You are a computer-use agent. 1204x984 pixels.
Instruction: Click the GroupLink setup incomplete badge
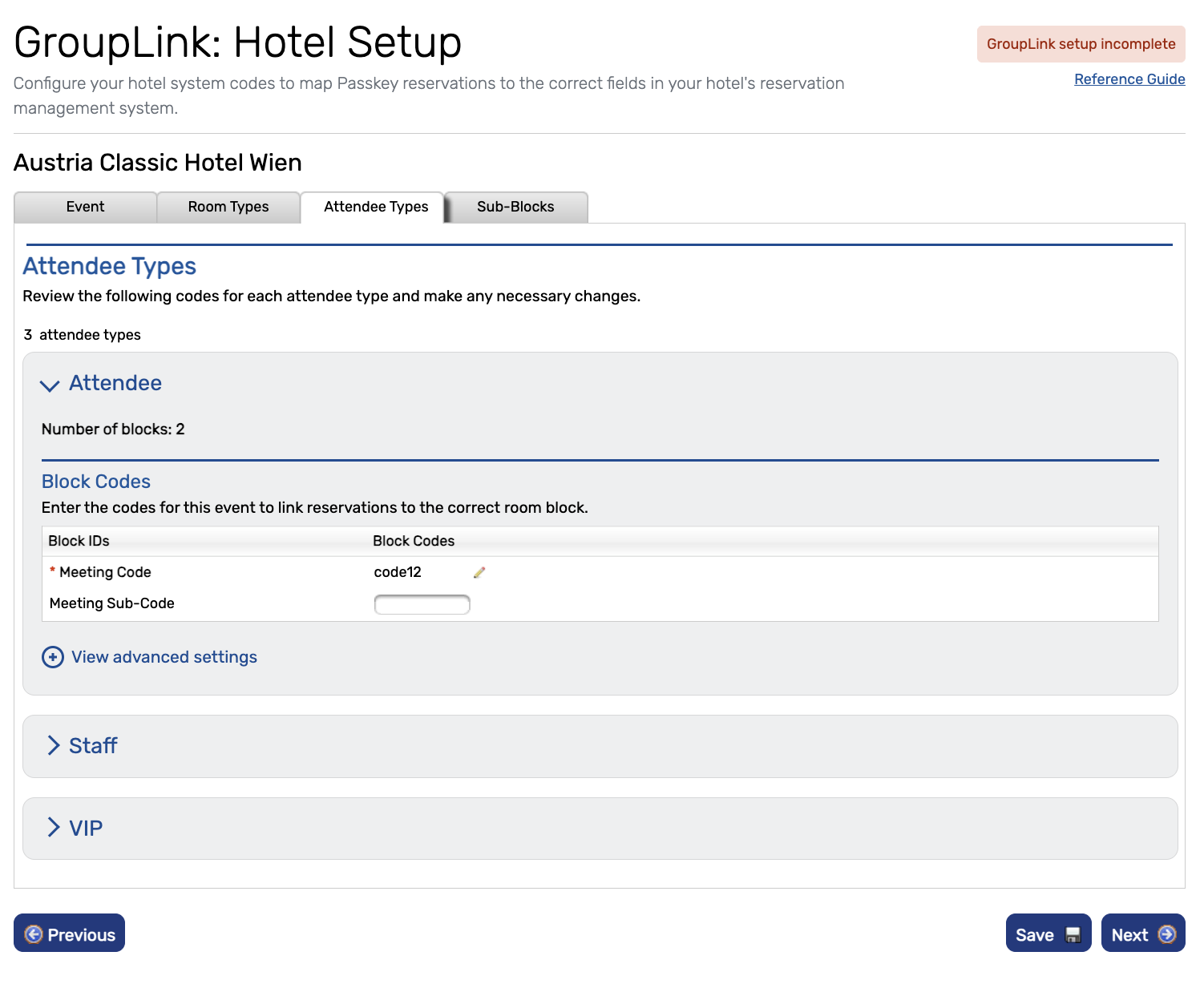[1081, 44]
